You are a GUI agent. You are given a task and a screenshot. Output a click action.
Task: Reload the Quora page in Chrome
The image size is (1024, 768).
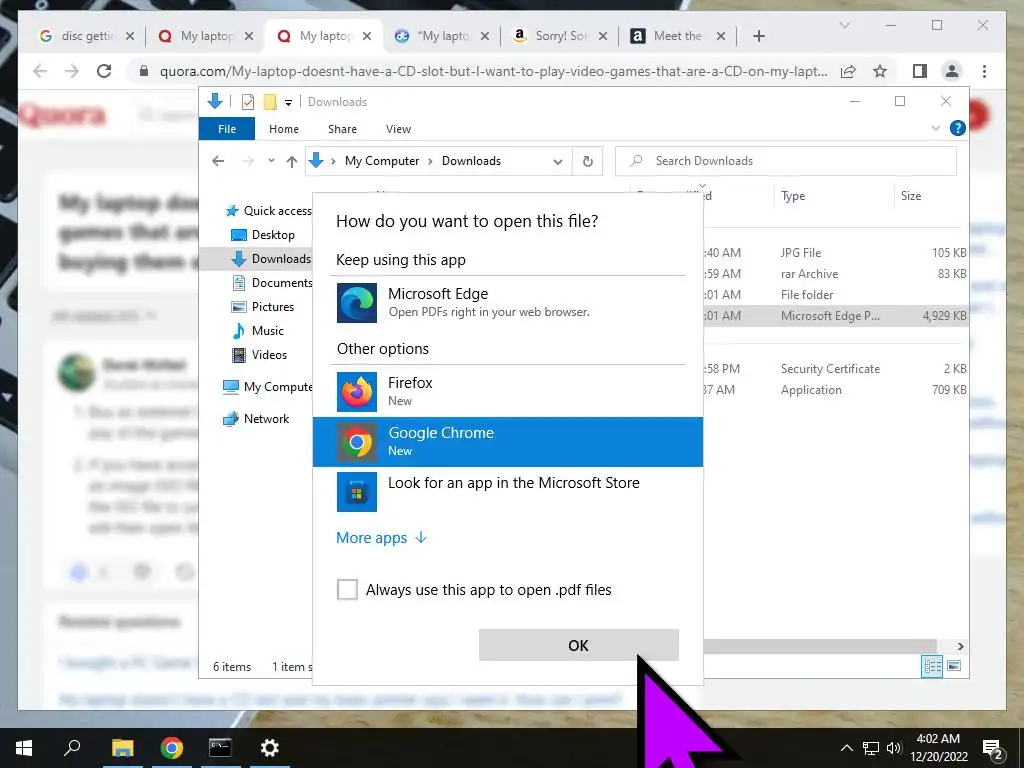pyautogui.click(x=104, y=71)
